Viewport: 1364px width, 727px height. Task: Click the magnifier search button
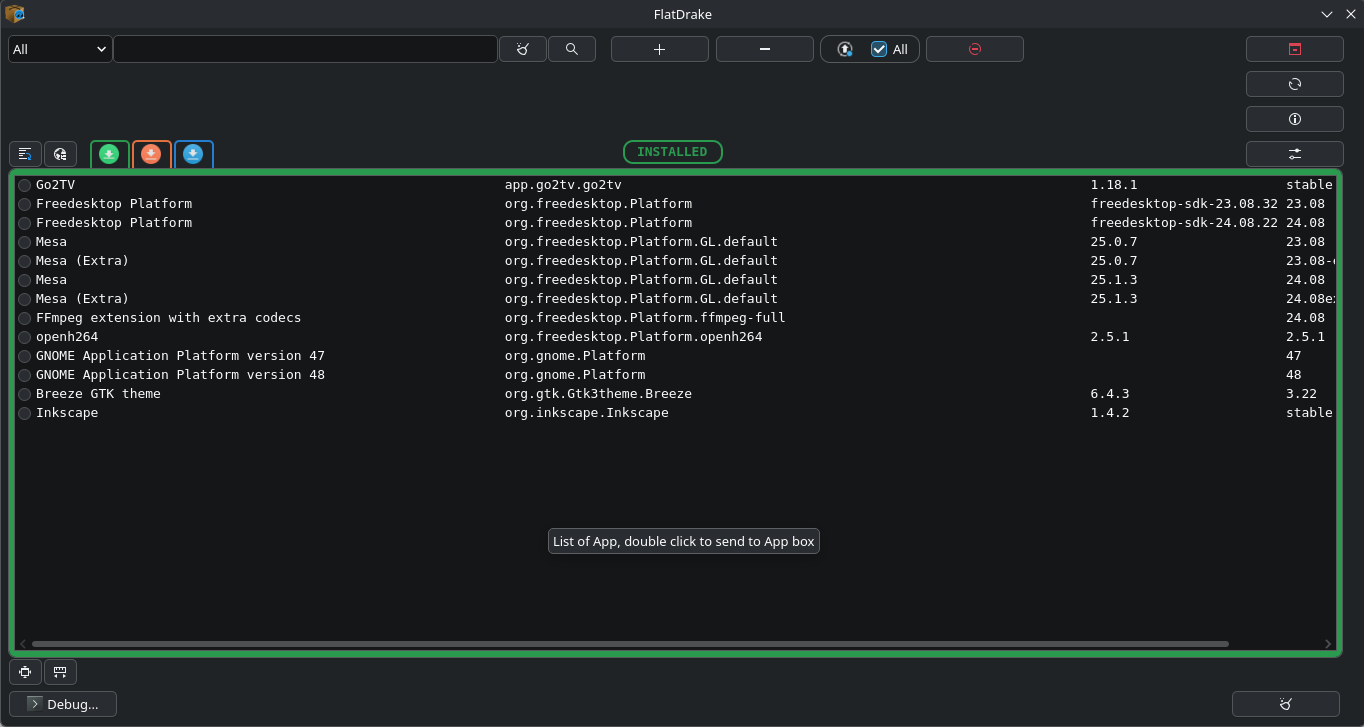click(572, 49)
